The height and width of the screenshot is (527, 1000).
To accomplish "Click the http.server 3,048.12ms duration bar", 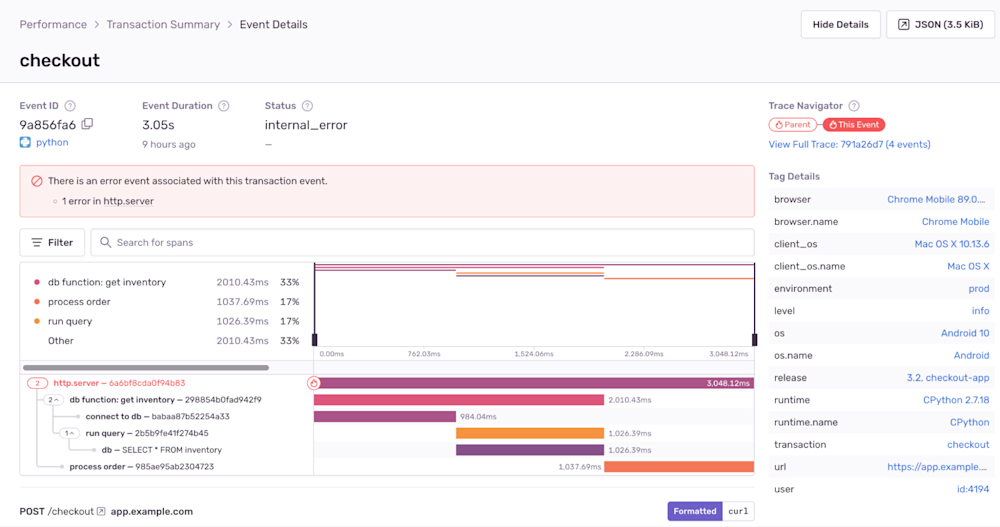I will point(534,383).
